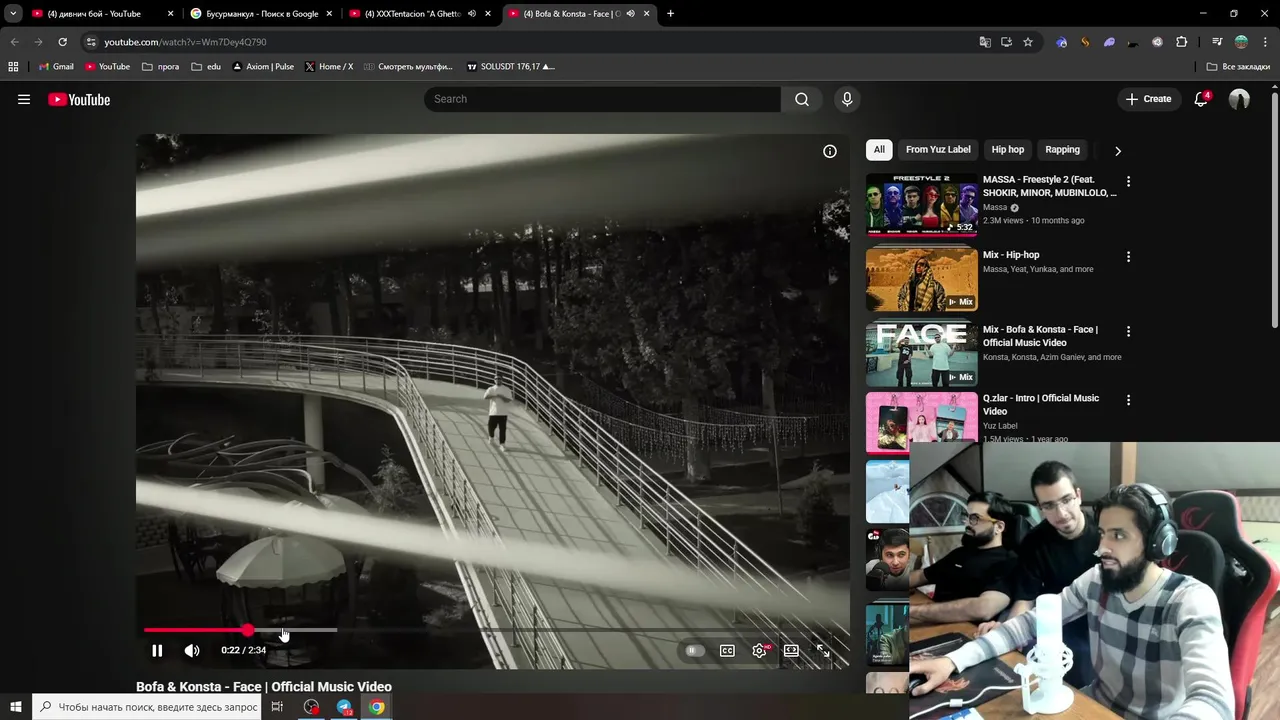This screenshot has height=720, width=1280.
Task: Switch to theater mode
Action: 791,650
